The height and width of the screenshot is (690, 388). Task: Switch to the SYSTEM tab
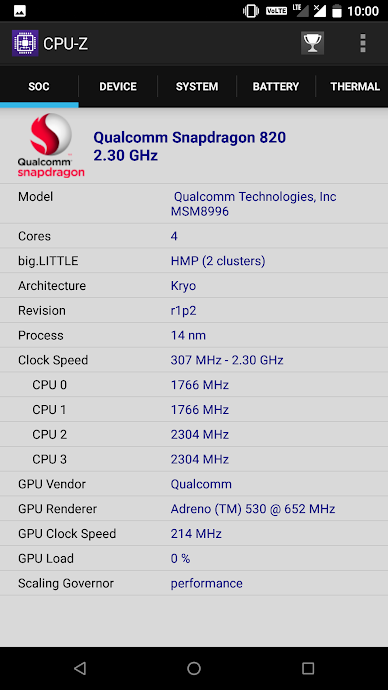click(x=197, y=87)
